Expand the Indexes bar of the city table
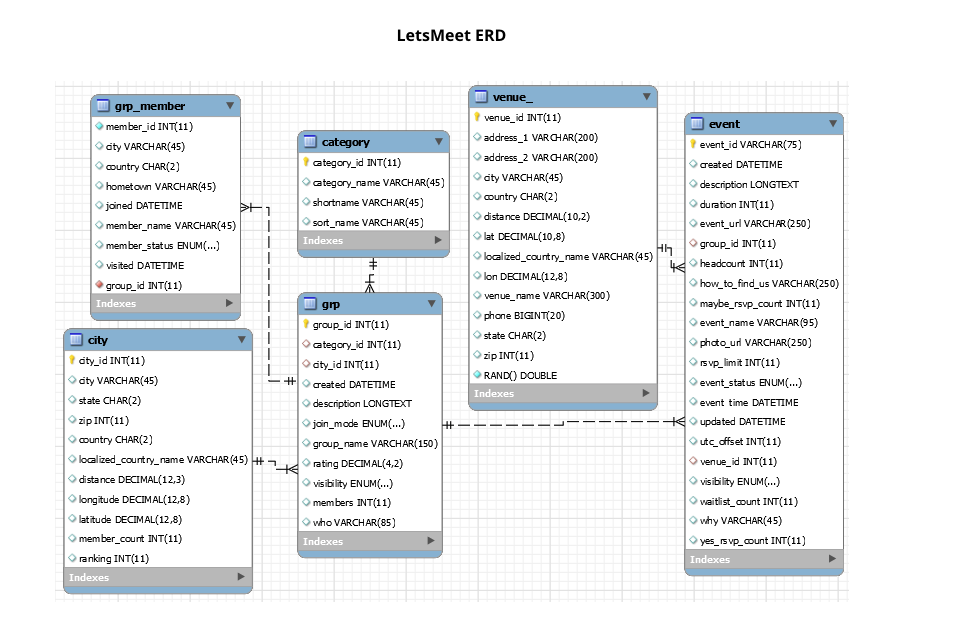The image size is (973, 630). click(x=240, y=577)
